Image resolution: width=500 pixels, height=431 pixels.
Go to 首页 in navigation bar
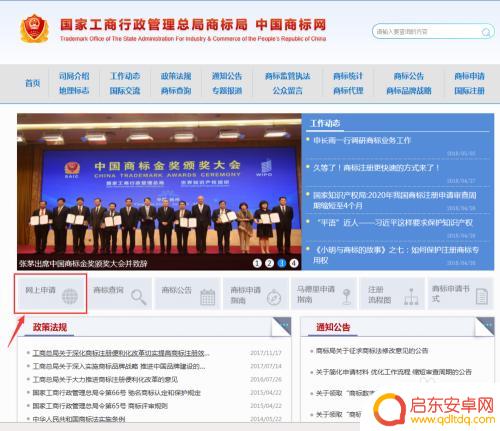click(x=33, y=83)
